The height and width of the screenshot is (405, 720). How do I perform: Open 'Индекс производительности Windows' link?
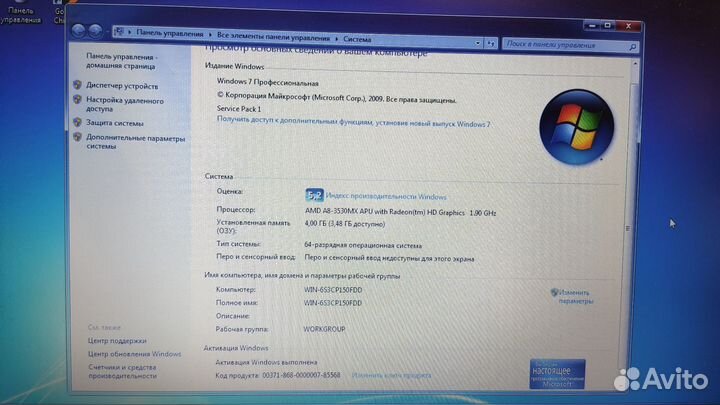(x=386, y=197)
